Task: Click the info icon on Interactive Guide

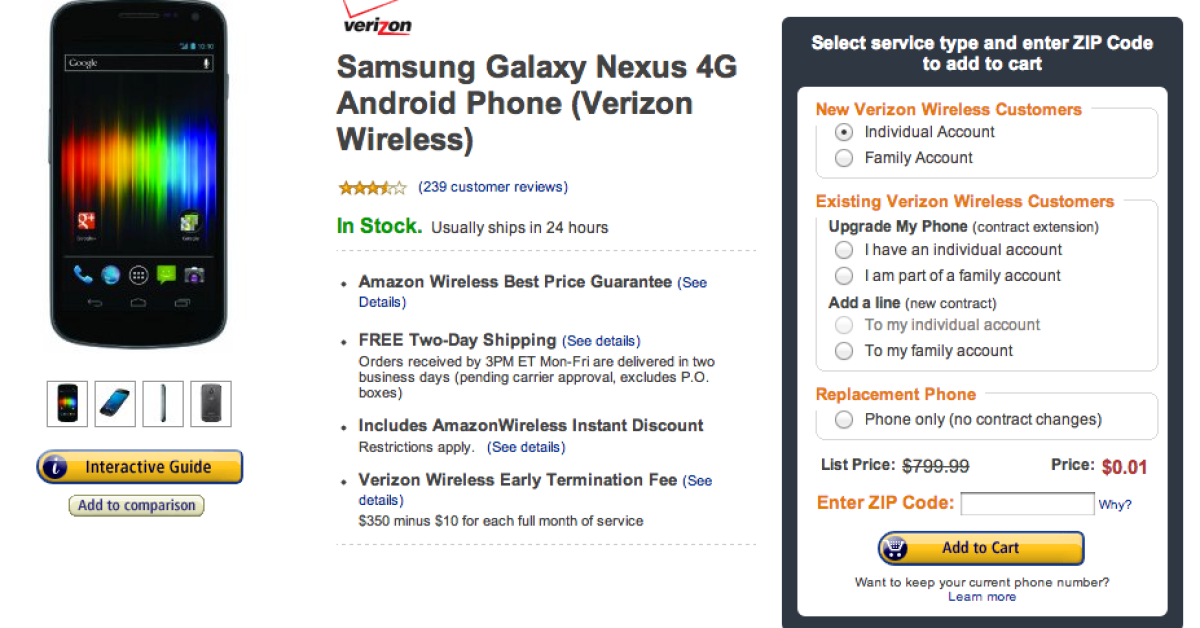Action: coord(58,467)
